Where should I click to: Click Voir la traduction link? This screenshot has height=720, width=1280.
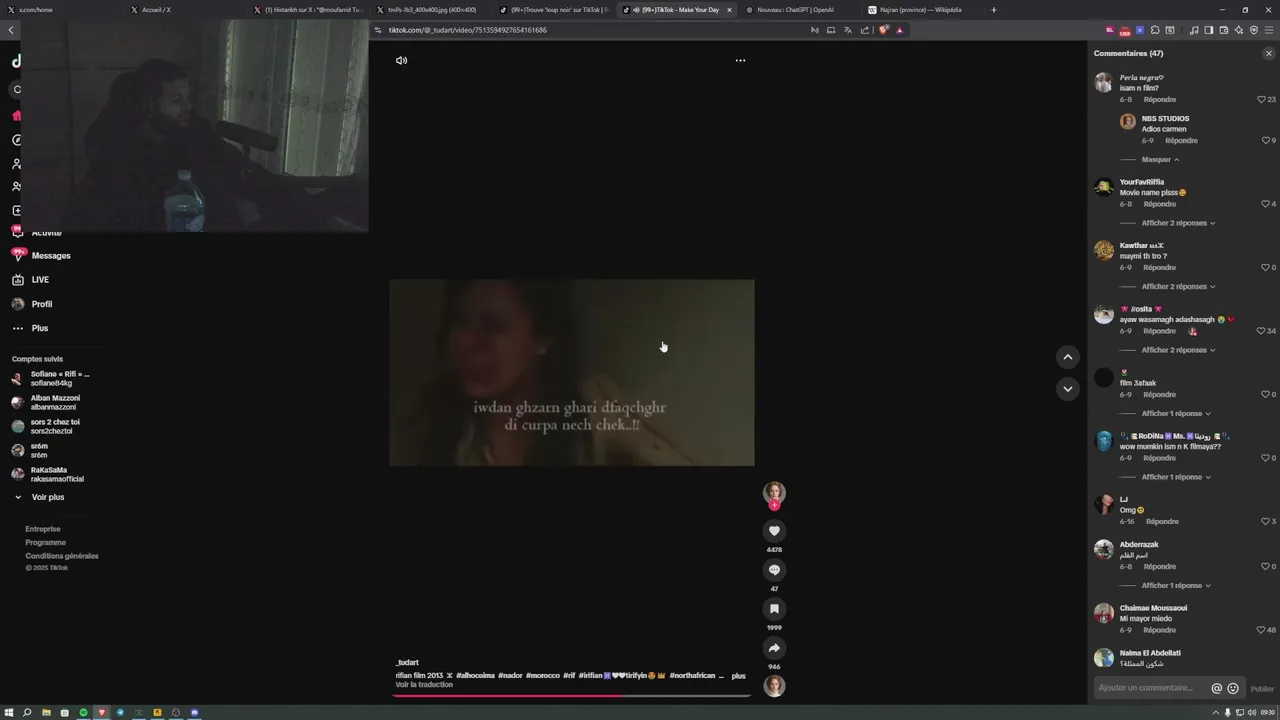pos(424,685)
